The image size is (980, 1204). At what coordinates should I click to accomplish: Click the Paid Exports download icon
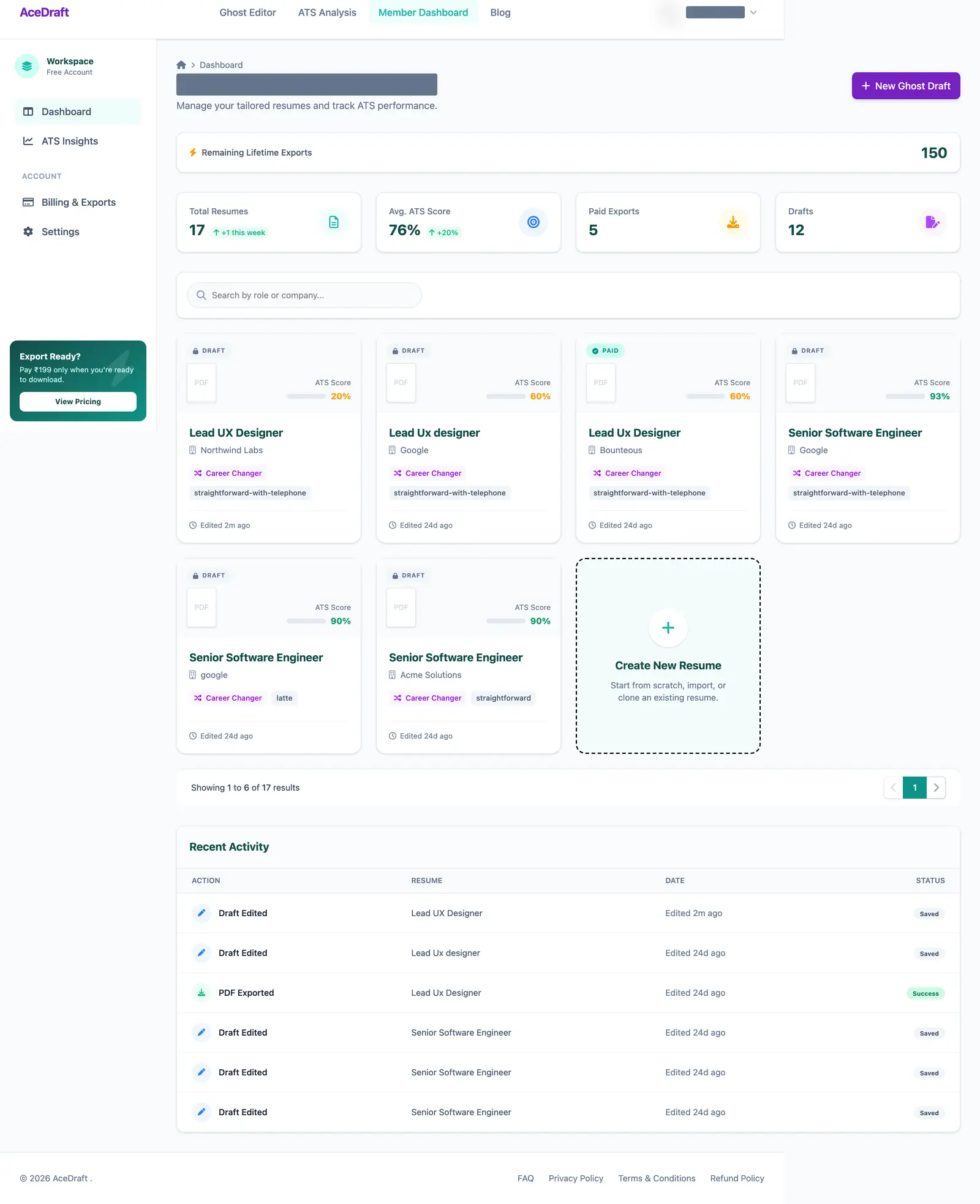[733, 222]
